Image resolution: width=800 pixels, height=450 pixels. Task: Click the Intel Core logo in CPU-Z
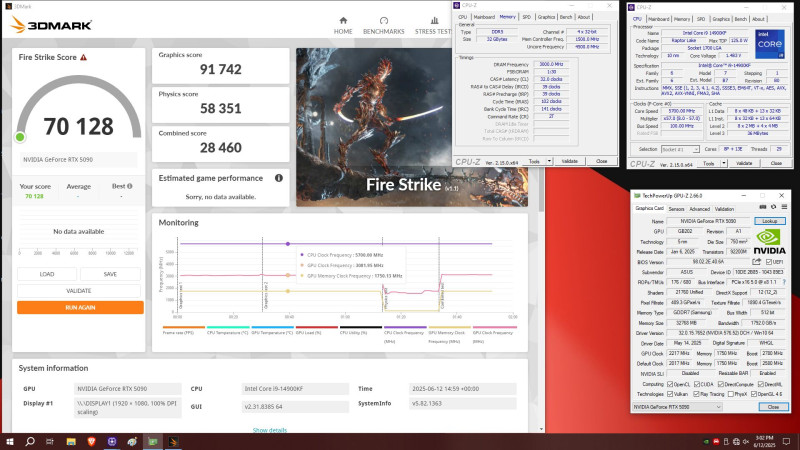click(769, 44)
